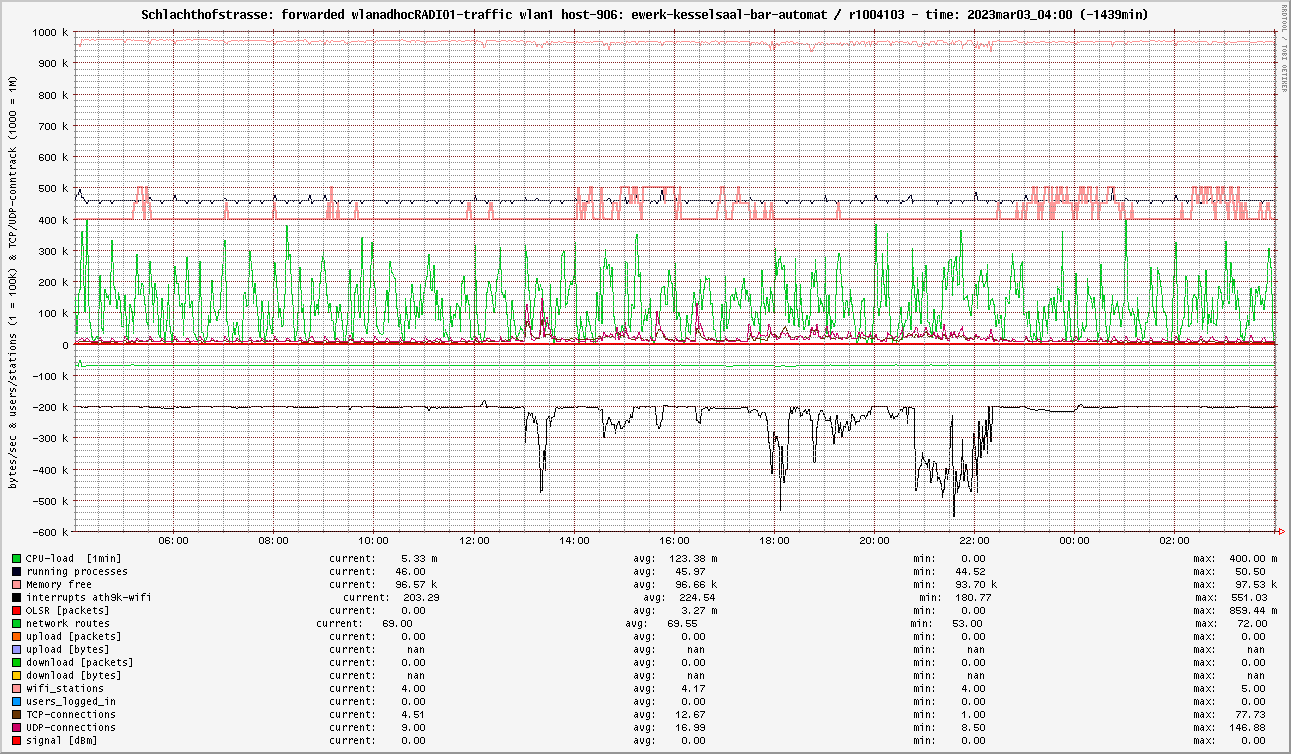Click the 'interrupts ath9k-wifi' legend label
The image size is (1291, 754).
89,597
